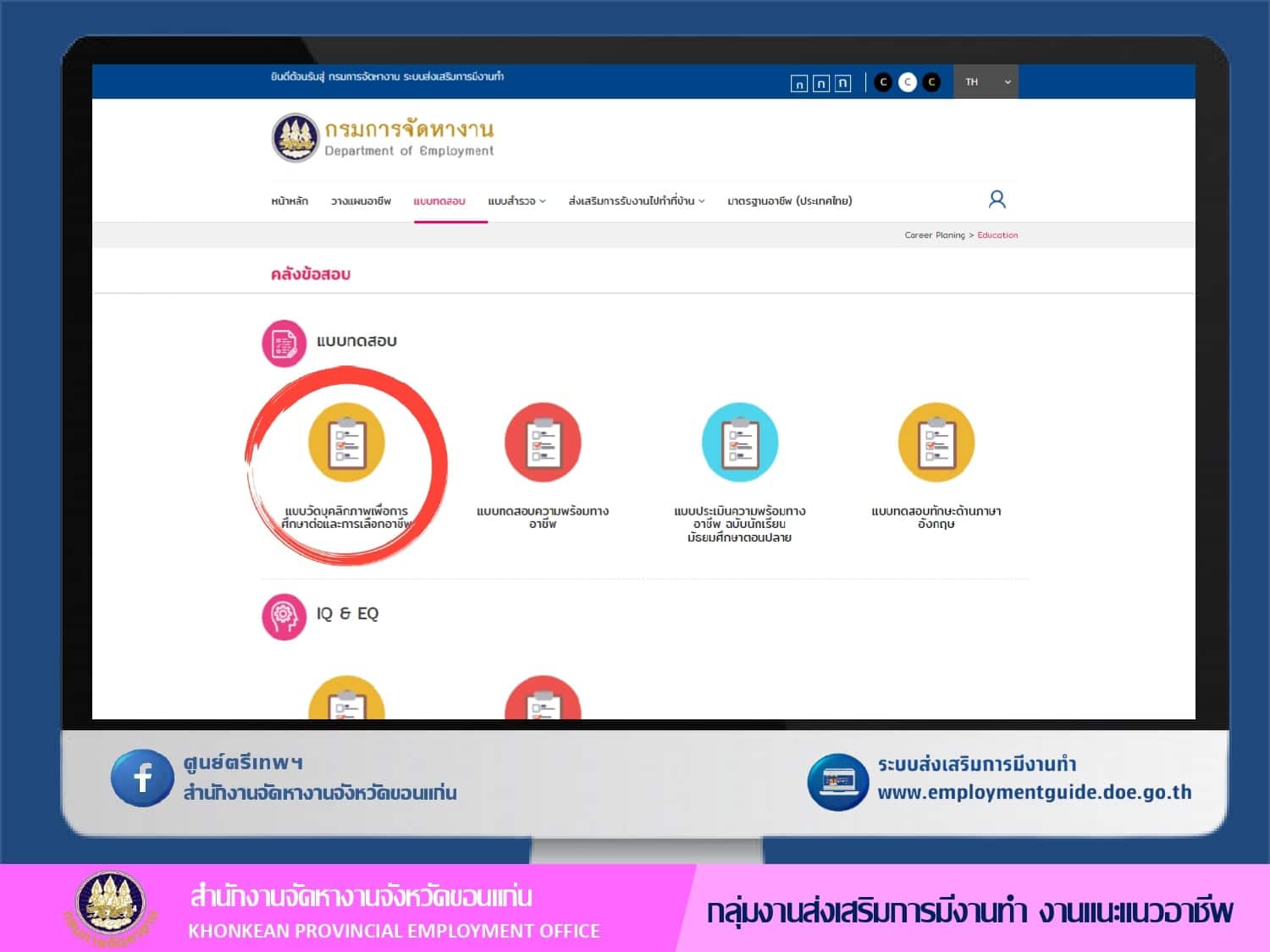Open the personality test clipboard icon circled in red
The height and width of the screenshot is (952, 1270).
pyautogui.click(x=346, y=443)
